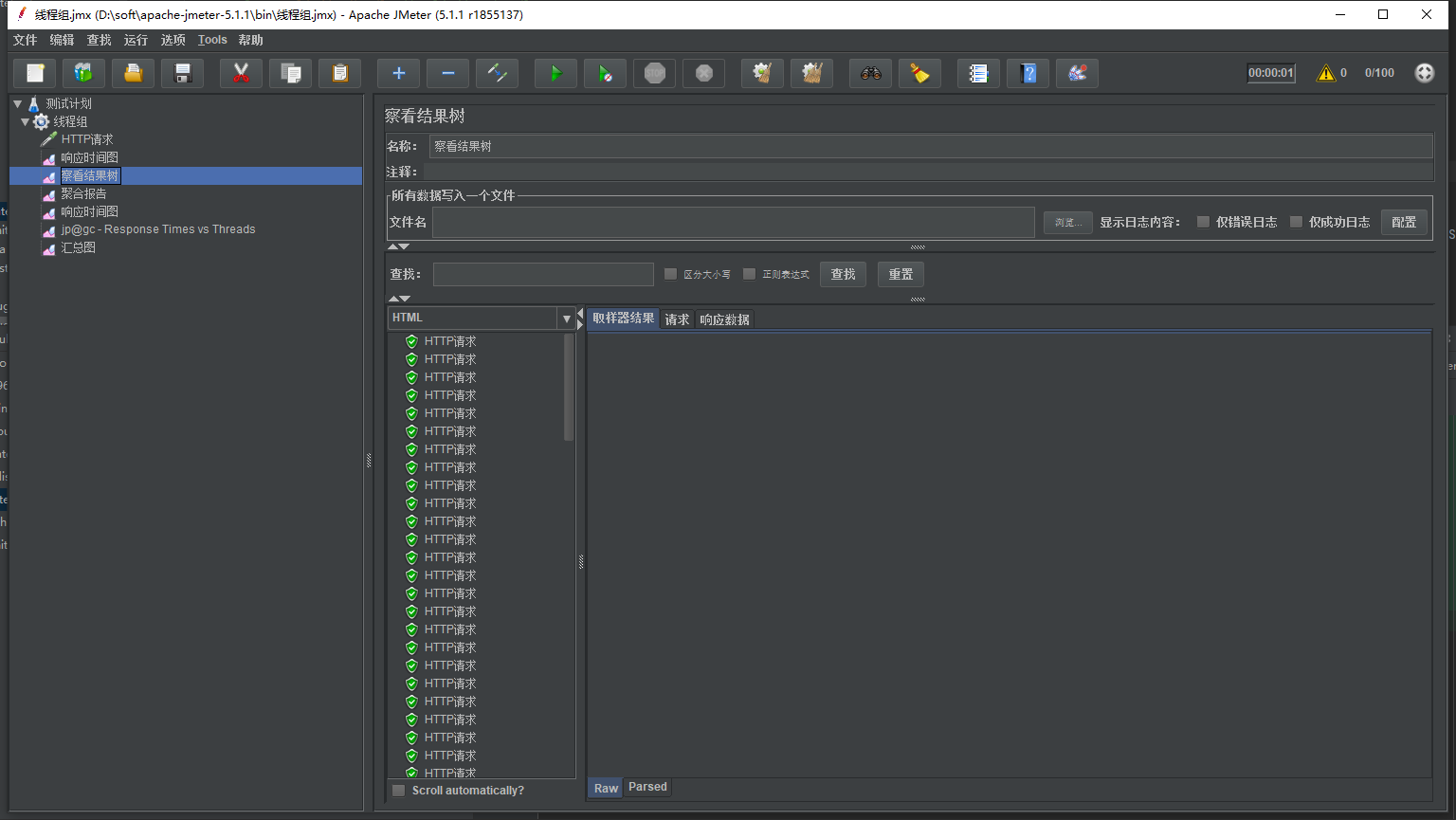This screenshot has width=1456, height=820.
Task: Collapse the 线程组 tree node
Action: pyautogui.click(x=26, y=121)
